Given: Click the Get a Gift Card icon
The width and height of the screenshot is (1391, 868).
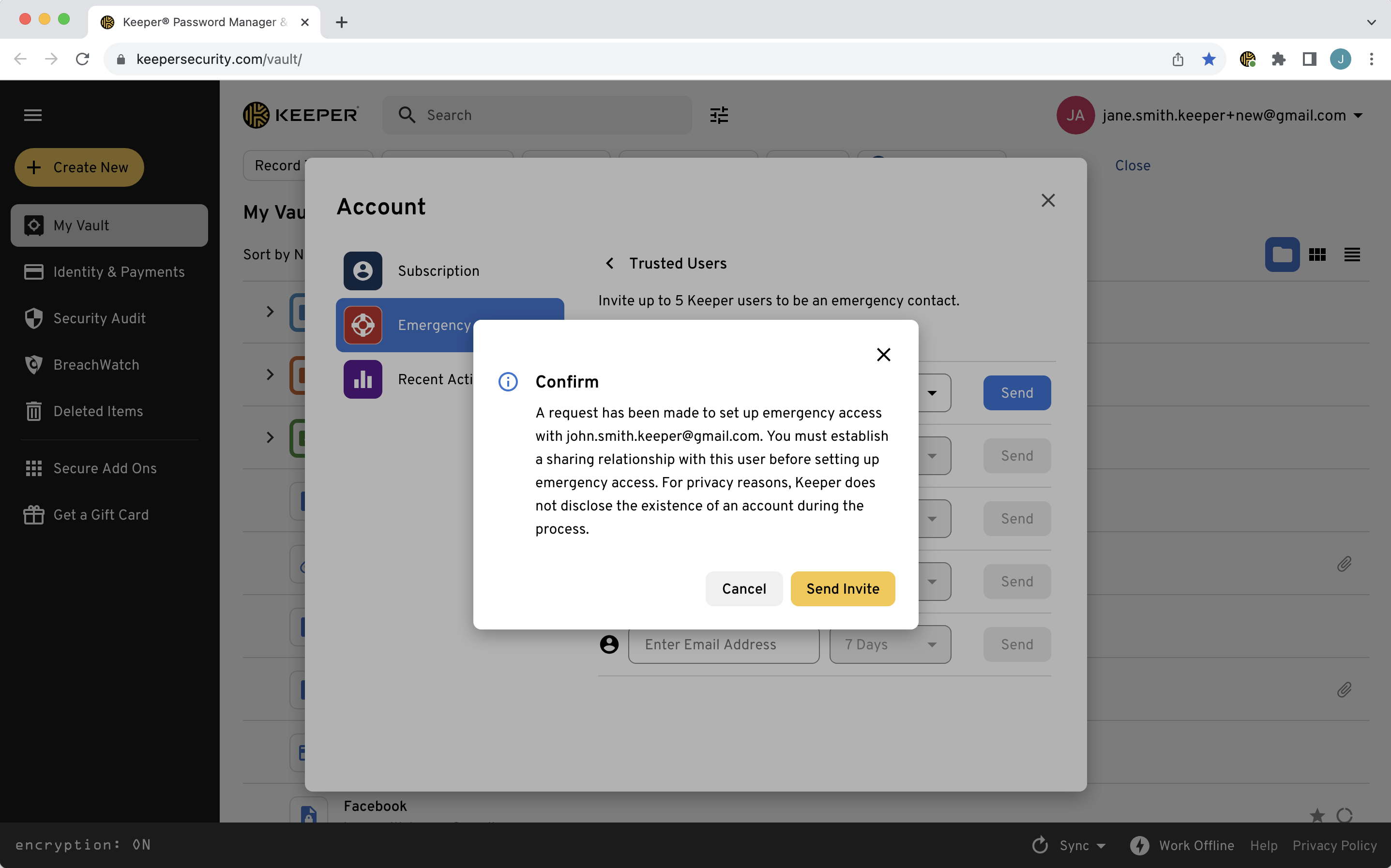Looking at the screenshot, I should click(x=34, y=514).
